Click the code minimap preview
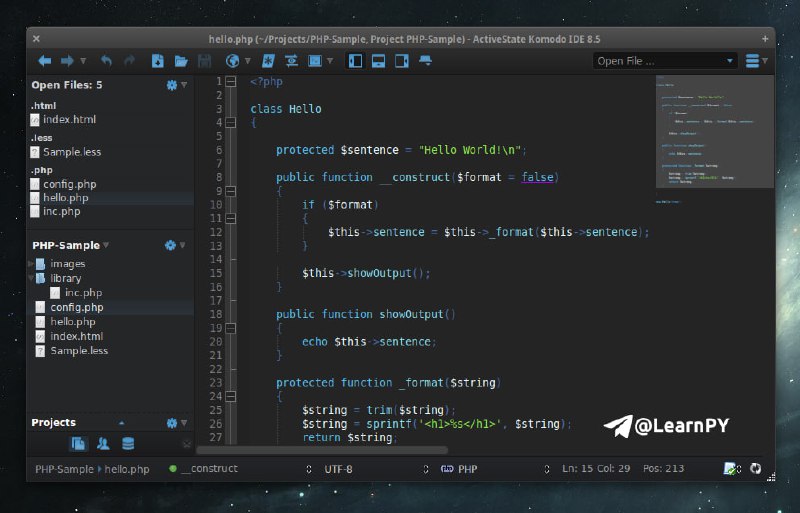Viewport: 800px width, 513px height. tap(714, 132)
